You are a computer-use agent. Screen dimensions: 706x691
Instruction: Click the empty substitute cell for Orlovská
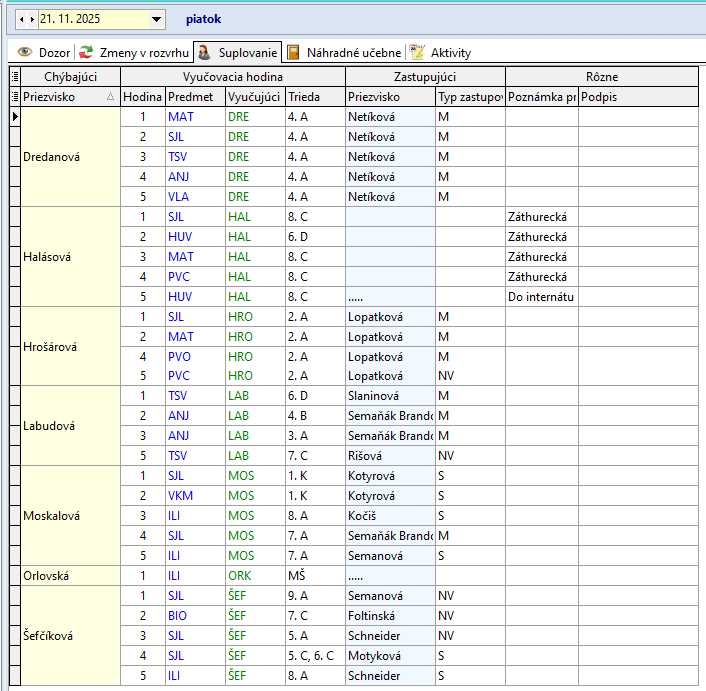[390, 575]
